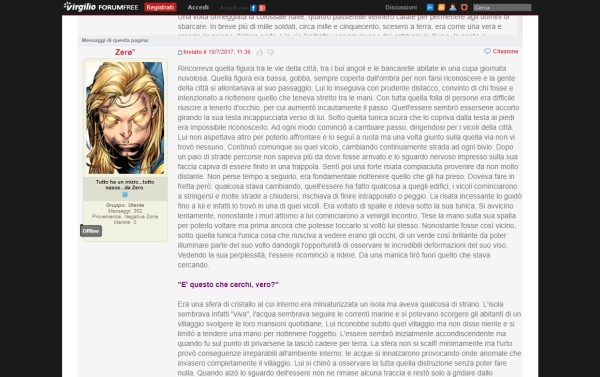Select the text 'Mantra: 0'
This screenshot has width=600, height=377.
pos(125,222)
